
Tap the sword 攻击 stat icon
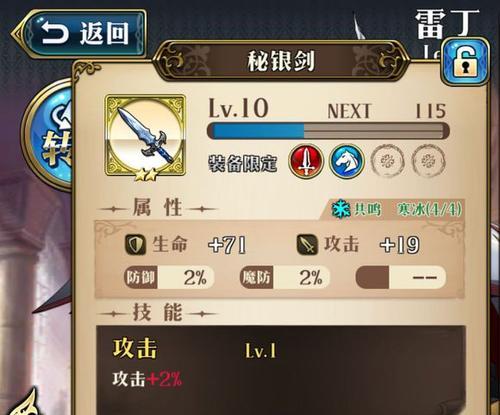click(x=307, y=244)
